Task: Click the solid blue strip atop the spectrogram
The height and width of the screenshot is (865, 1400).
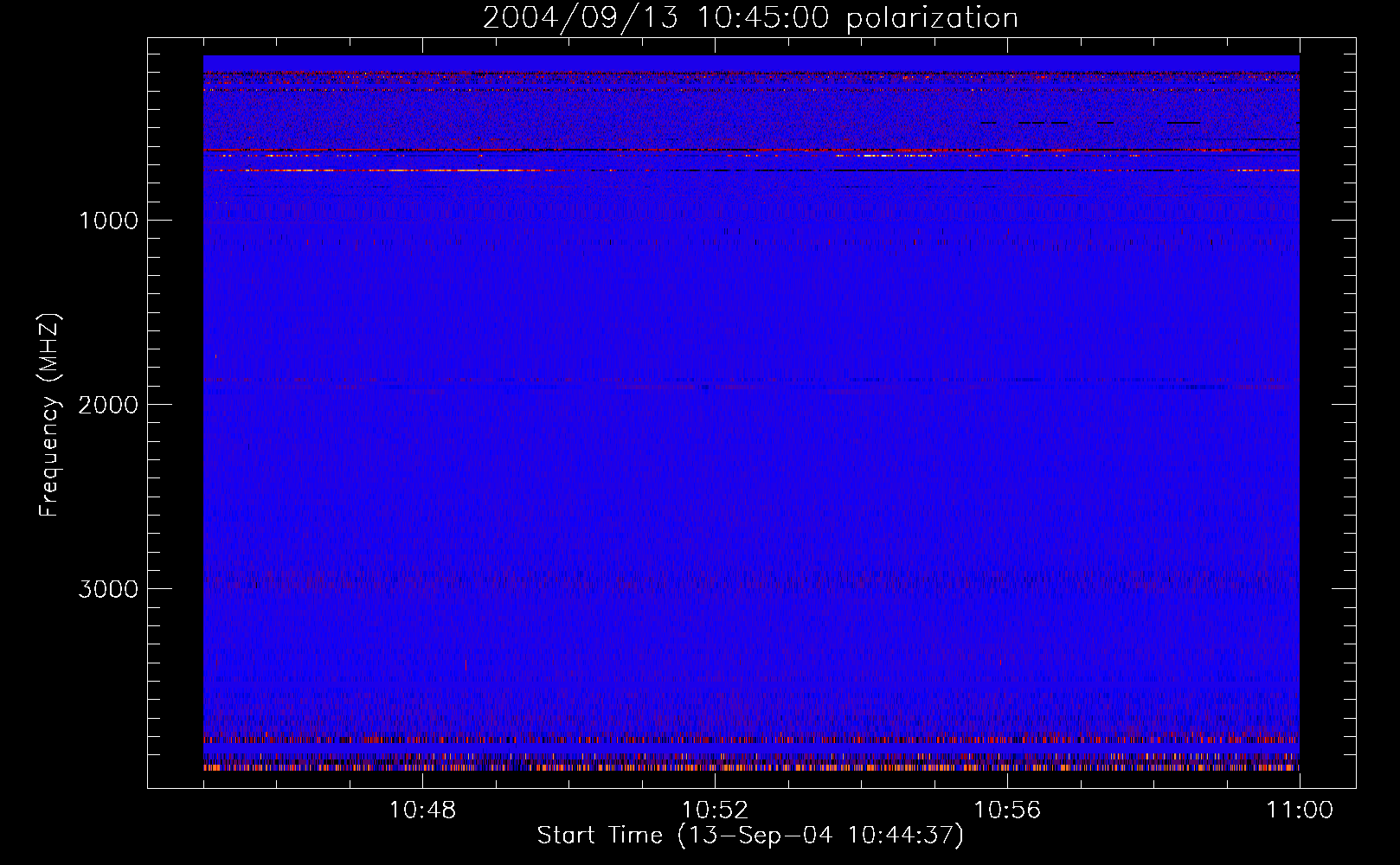Action: 751,62
